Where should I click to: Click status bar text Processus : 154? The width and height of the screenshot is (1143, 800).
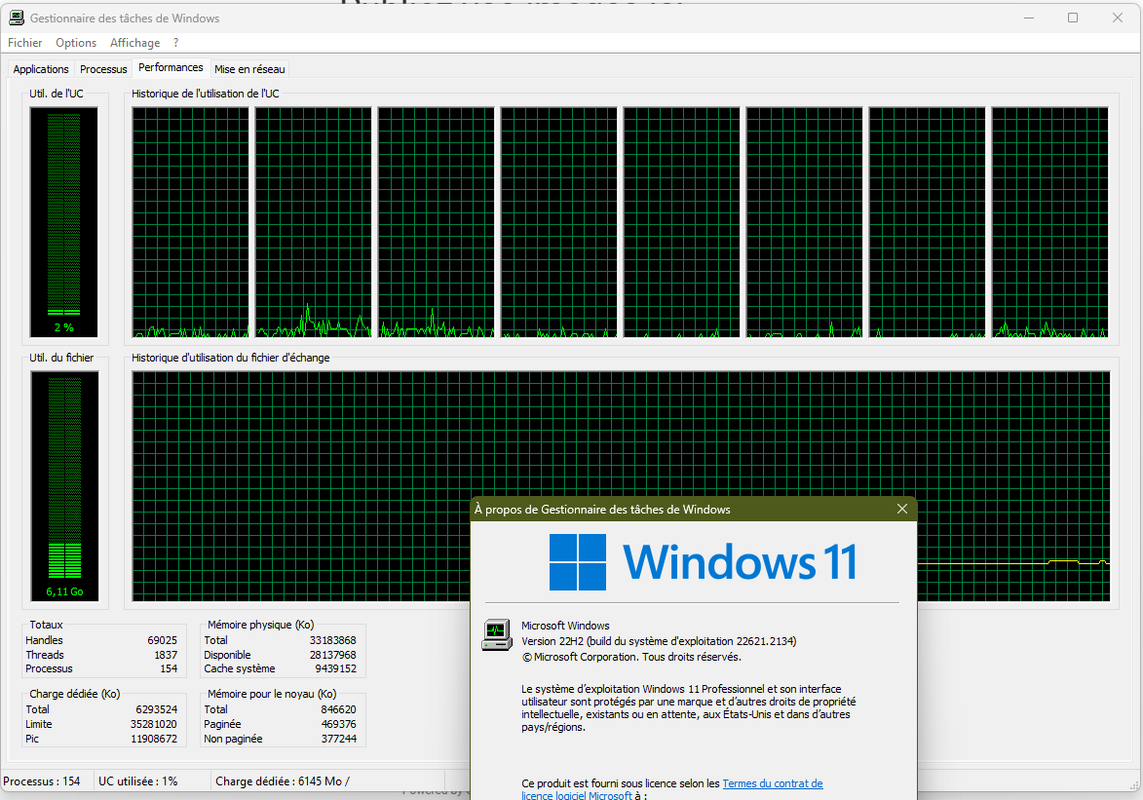(42, 781)
